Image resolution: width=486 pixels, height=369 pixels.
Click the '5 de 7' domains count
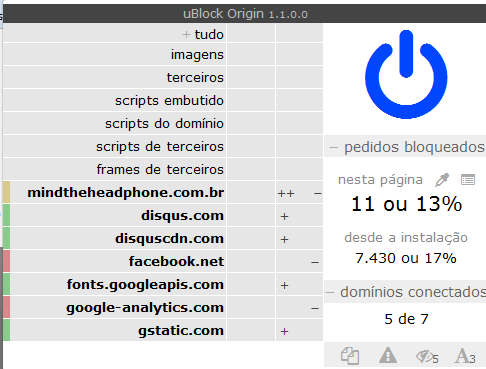click(x=406, y=319)
